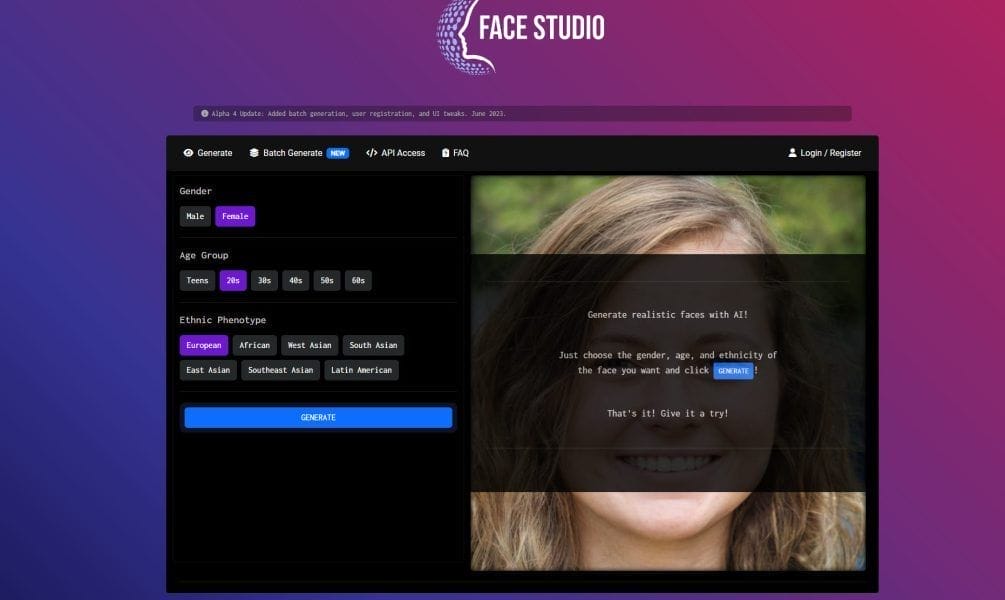Click the info icon in the update banner
The height and width of the screenshot is (600, 1005).
(203, 112)
